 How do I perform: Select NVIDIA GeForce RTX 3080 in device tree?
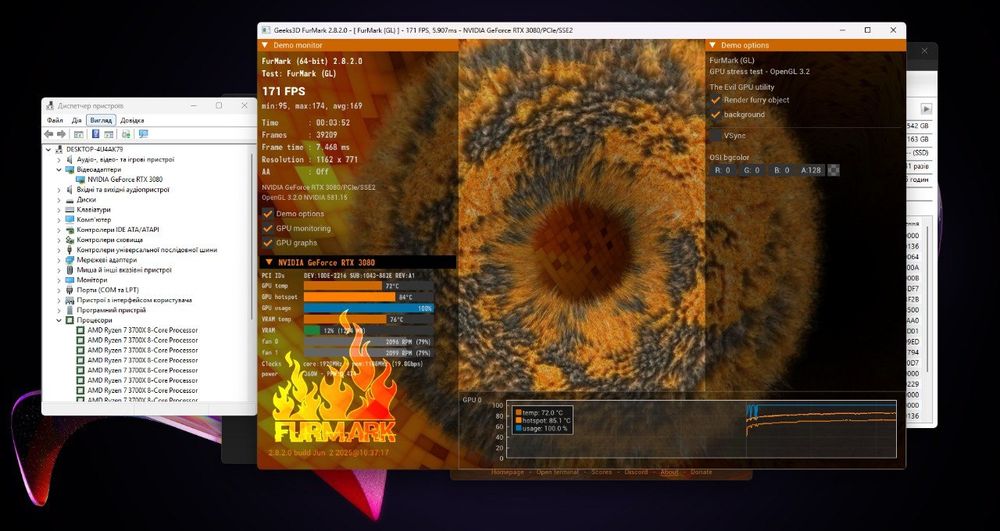[124, 179]
